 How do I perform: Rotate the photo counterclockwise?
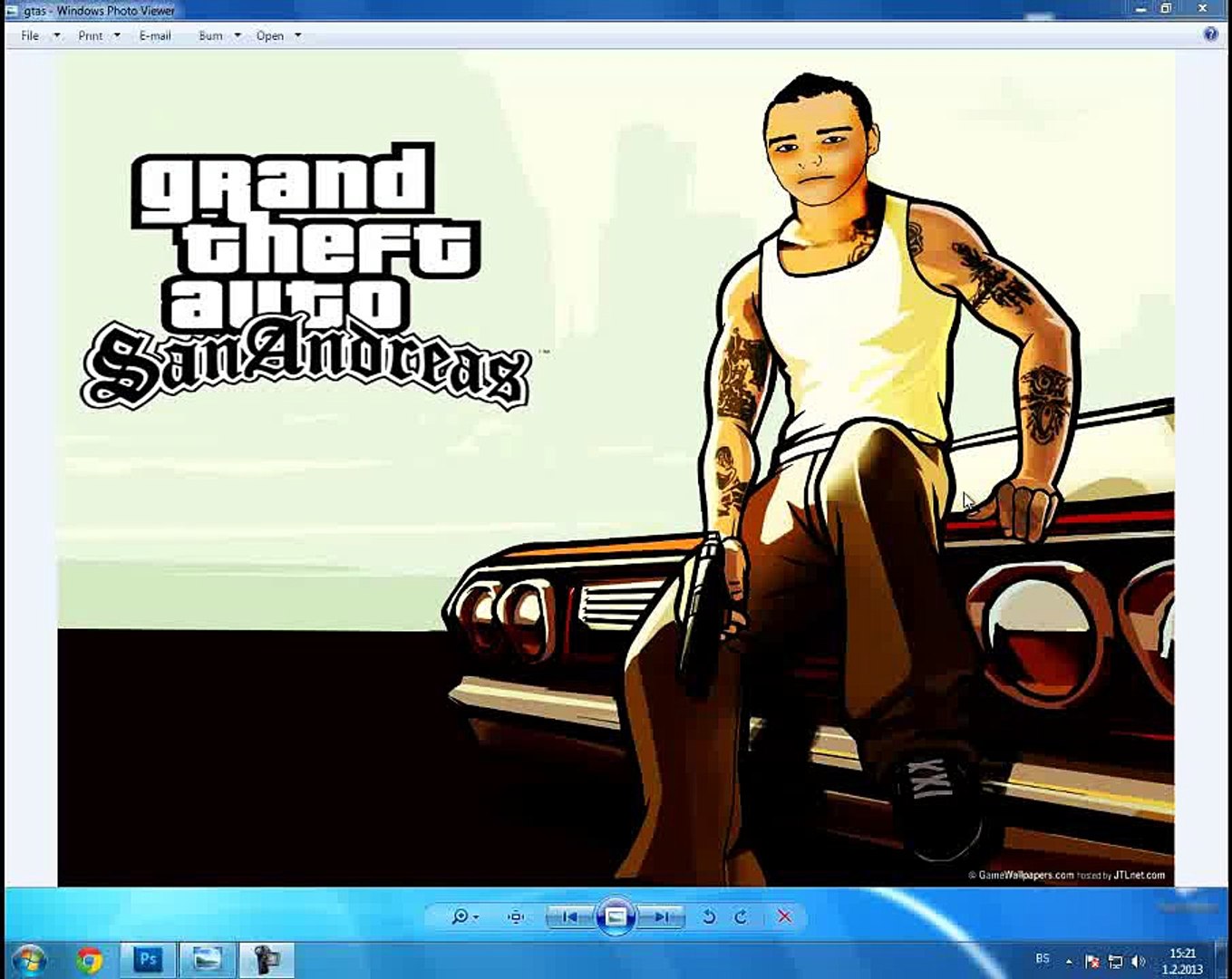pyautogui.click(x=709, y=916)
